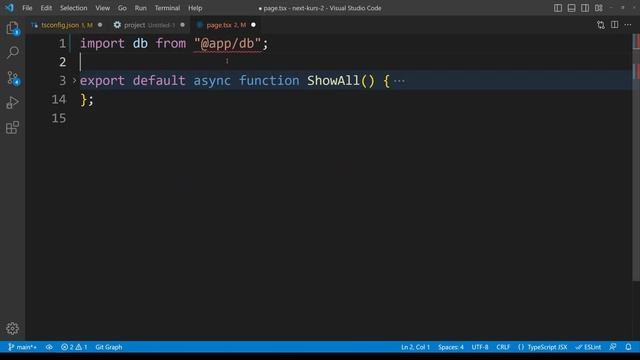Click line number 1 in gutter
The height and width of the screenshot is (360, 640).
(x=62, y=43)
